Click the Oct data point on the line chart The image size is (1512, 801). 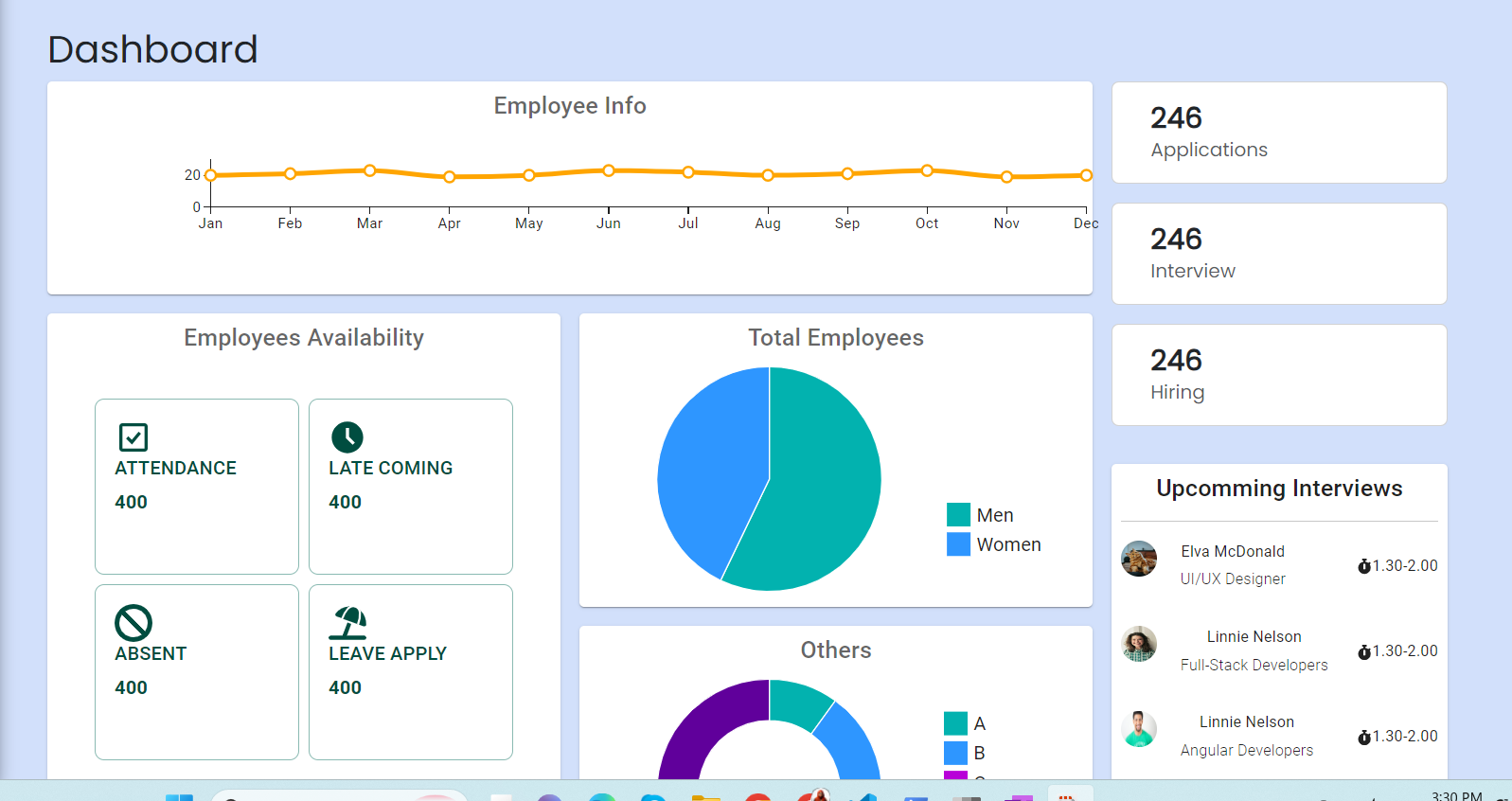tap(927, 170)
